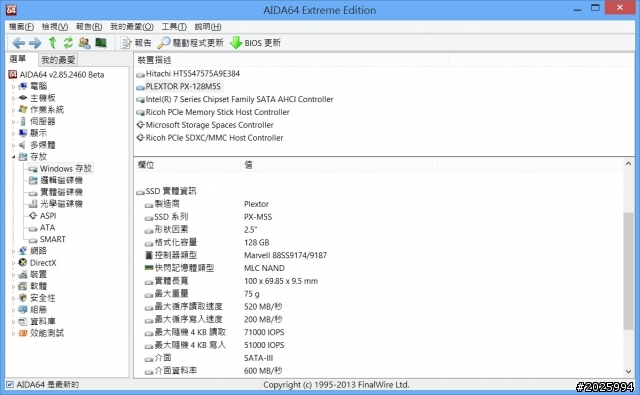Click scrollbar down arrow in details pane
Screen dimensions: 640x395
[629, 372]
